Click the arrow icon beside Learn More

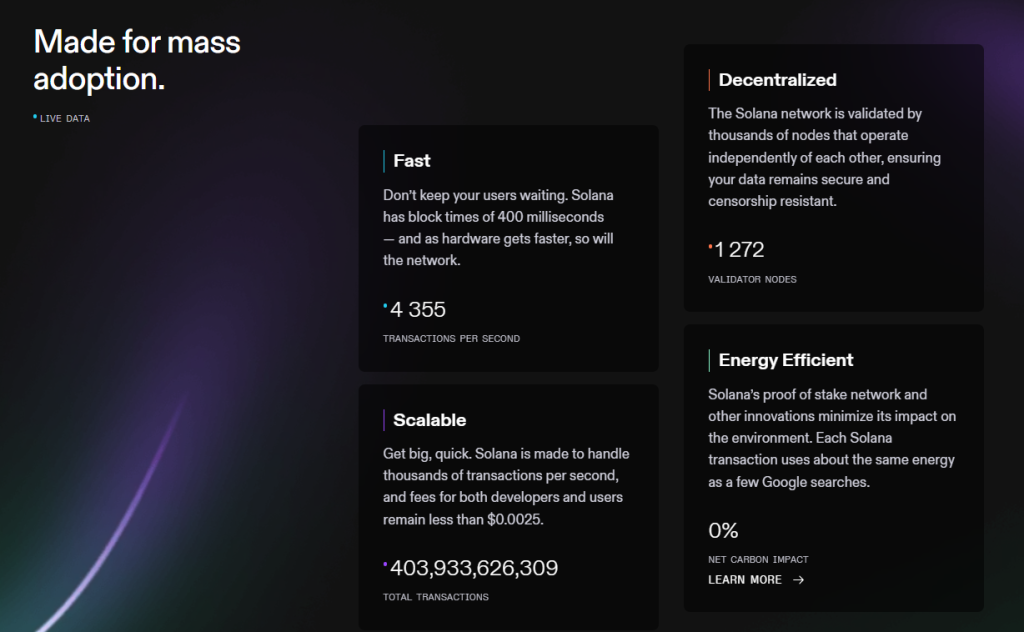(798, 580)
